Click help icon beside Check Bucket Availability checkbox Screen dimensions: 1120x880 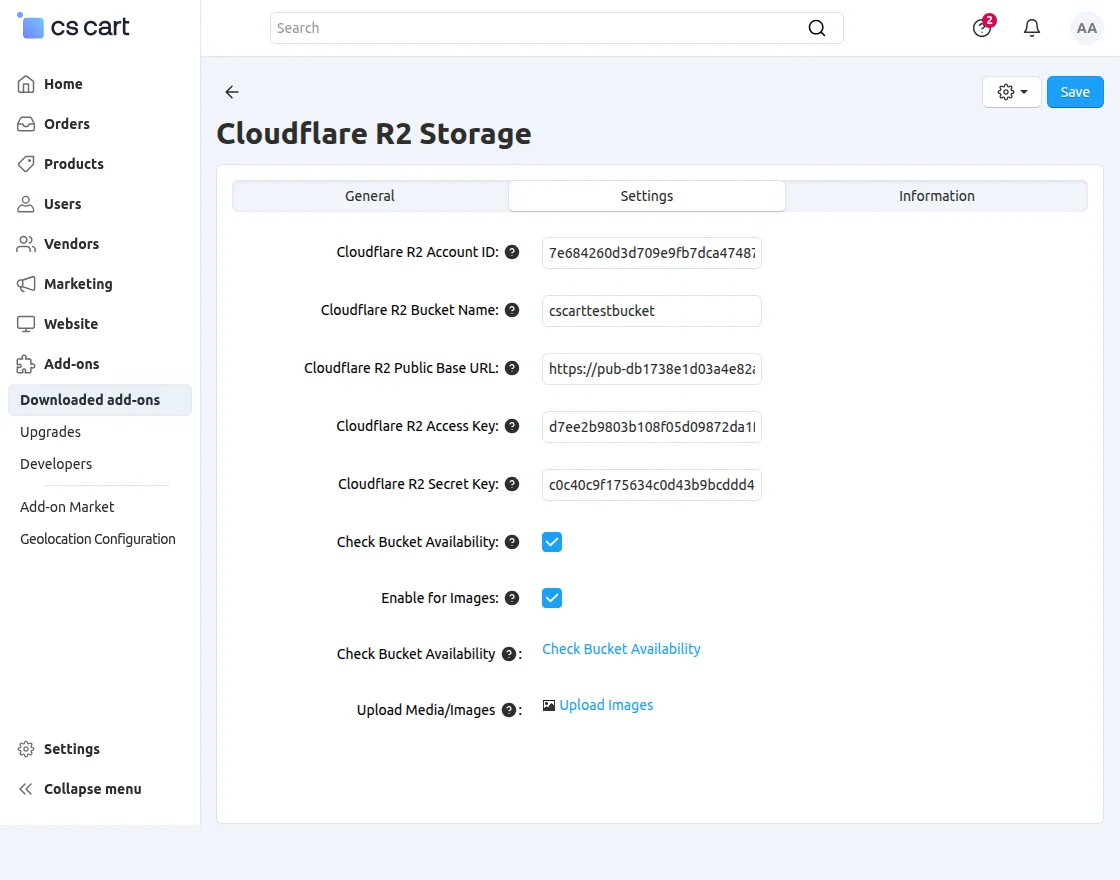click(512, 541)
